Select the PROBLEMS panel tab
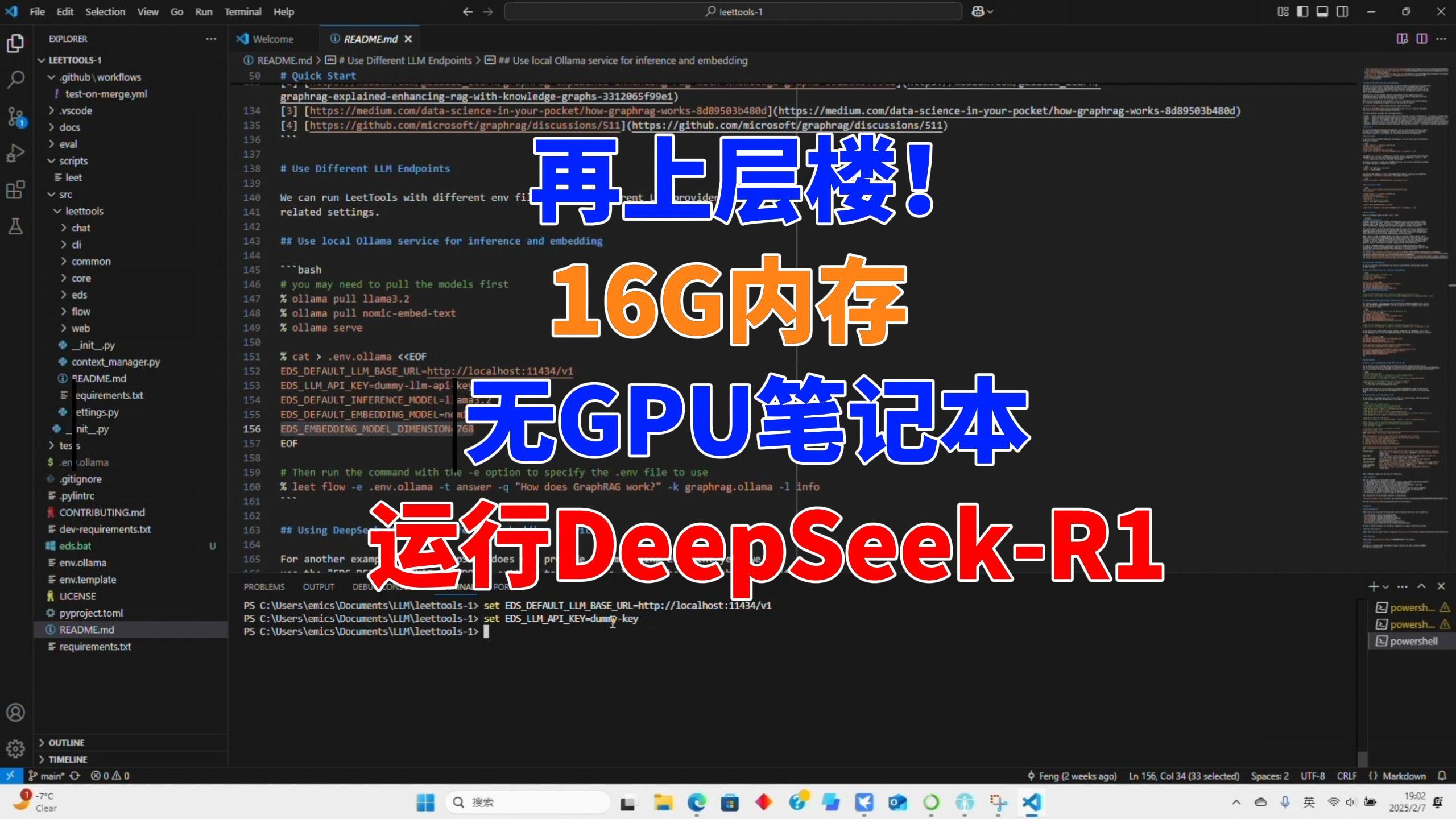Screen dimensions: 1456x819 click(264, 588)
